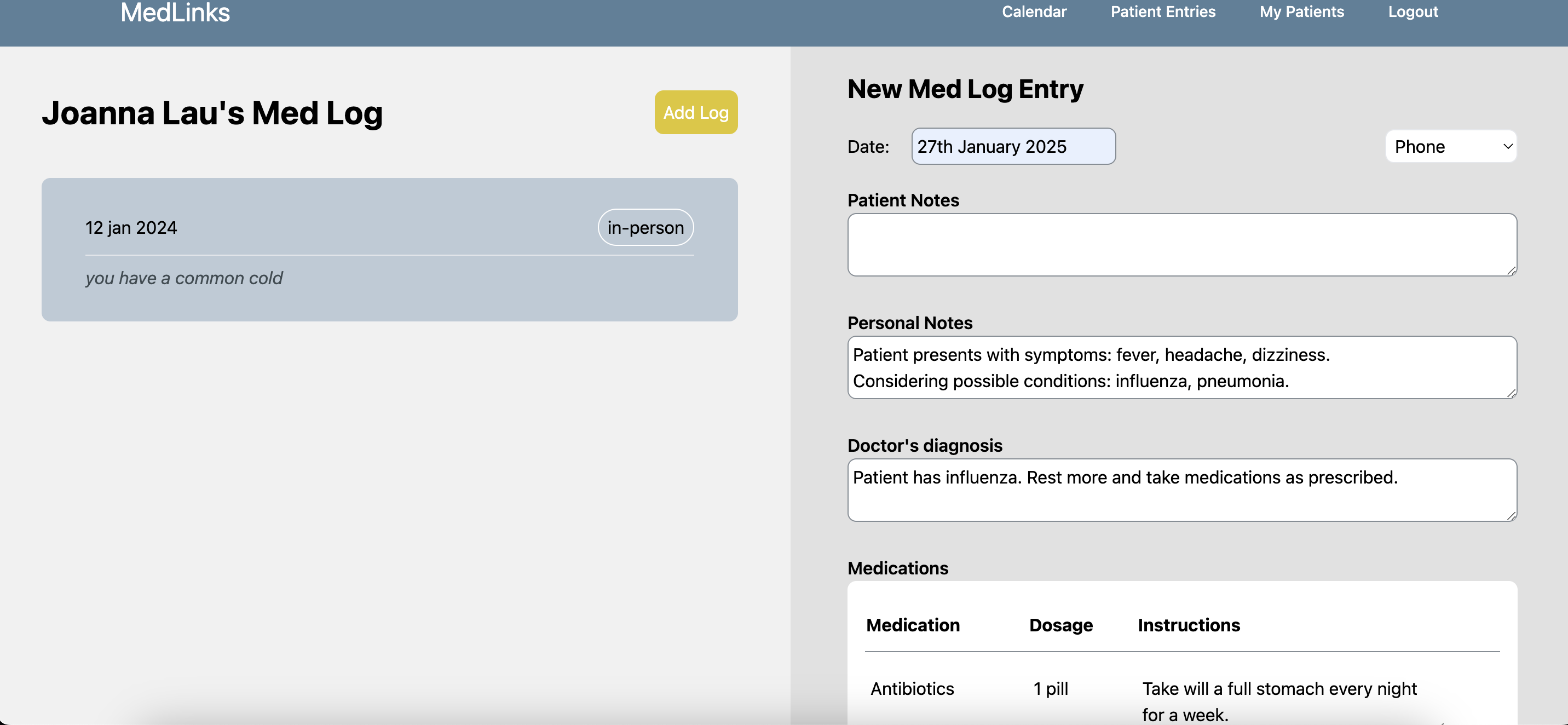Screen dimensions: 1568x725
Task: Click the MedLinks logo
Action: pyautogui.click(x=175, y=13)
